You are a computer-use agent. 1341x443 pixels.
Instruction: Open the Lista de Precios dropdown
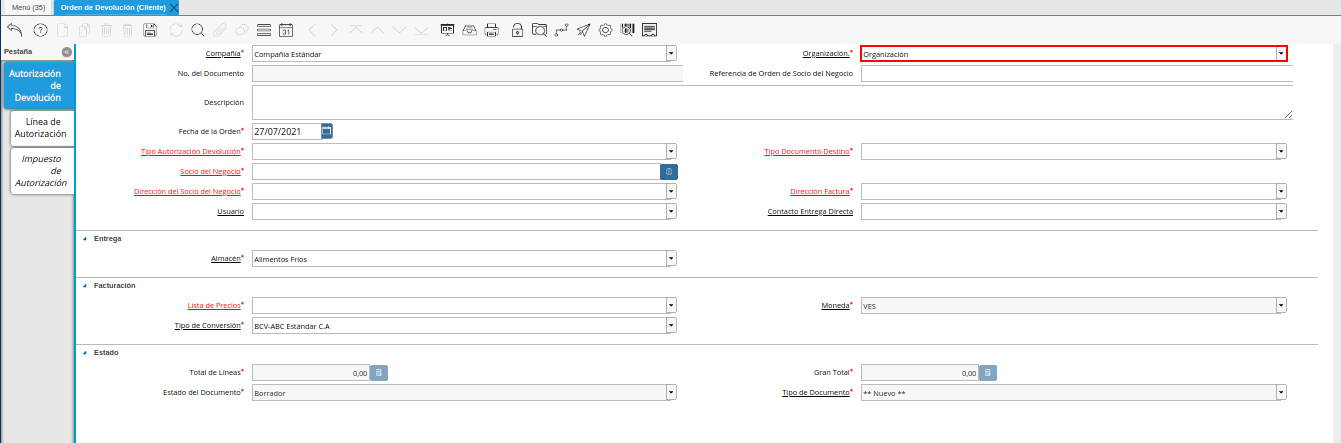(x=671, y=305)
